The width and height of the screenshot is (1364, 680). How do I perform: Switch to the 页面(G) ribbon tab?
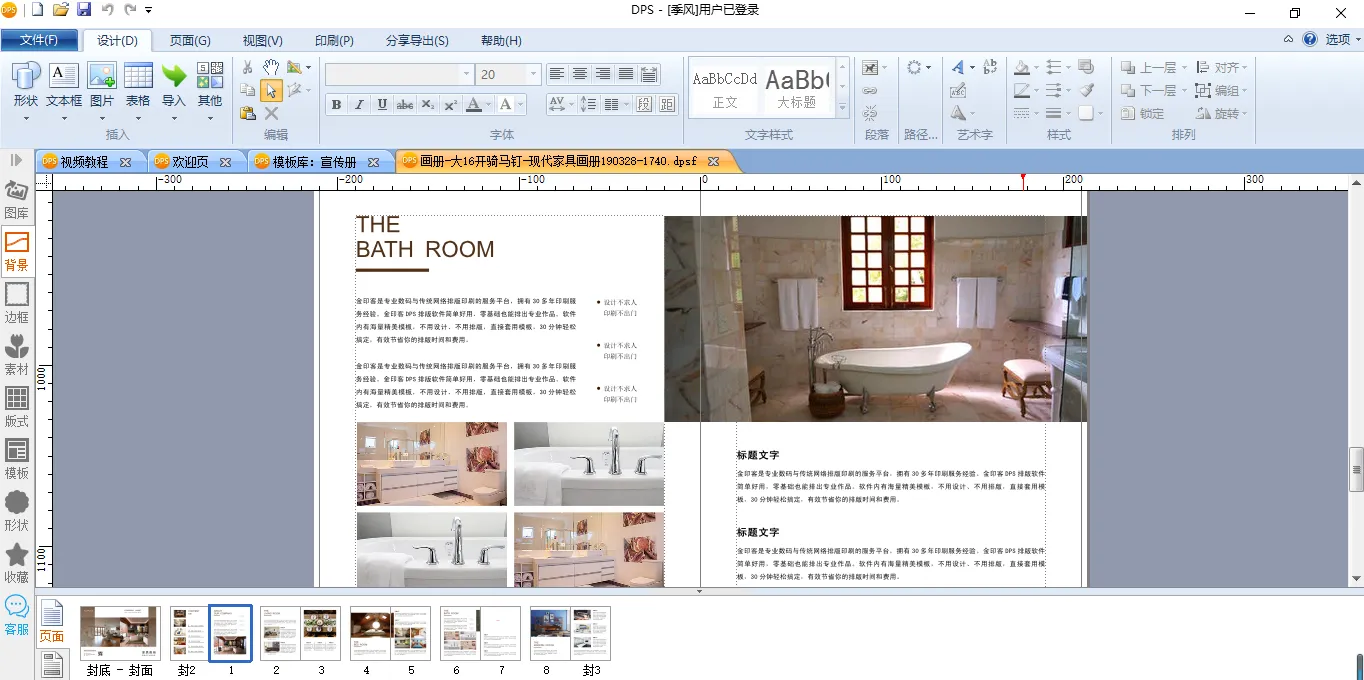click(190, 41)
